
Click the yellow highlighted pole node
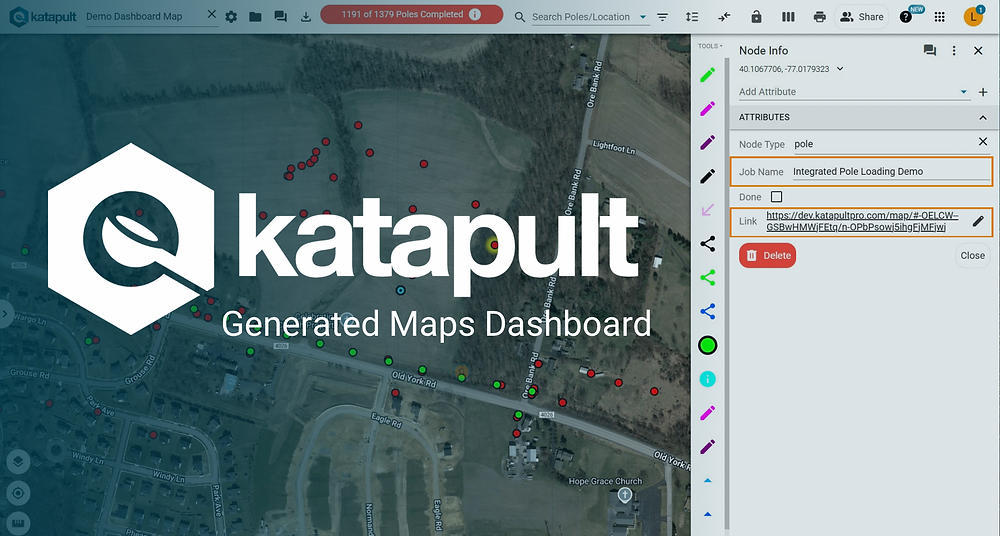[494, 245]
